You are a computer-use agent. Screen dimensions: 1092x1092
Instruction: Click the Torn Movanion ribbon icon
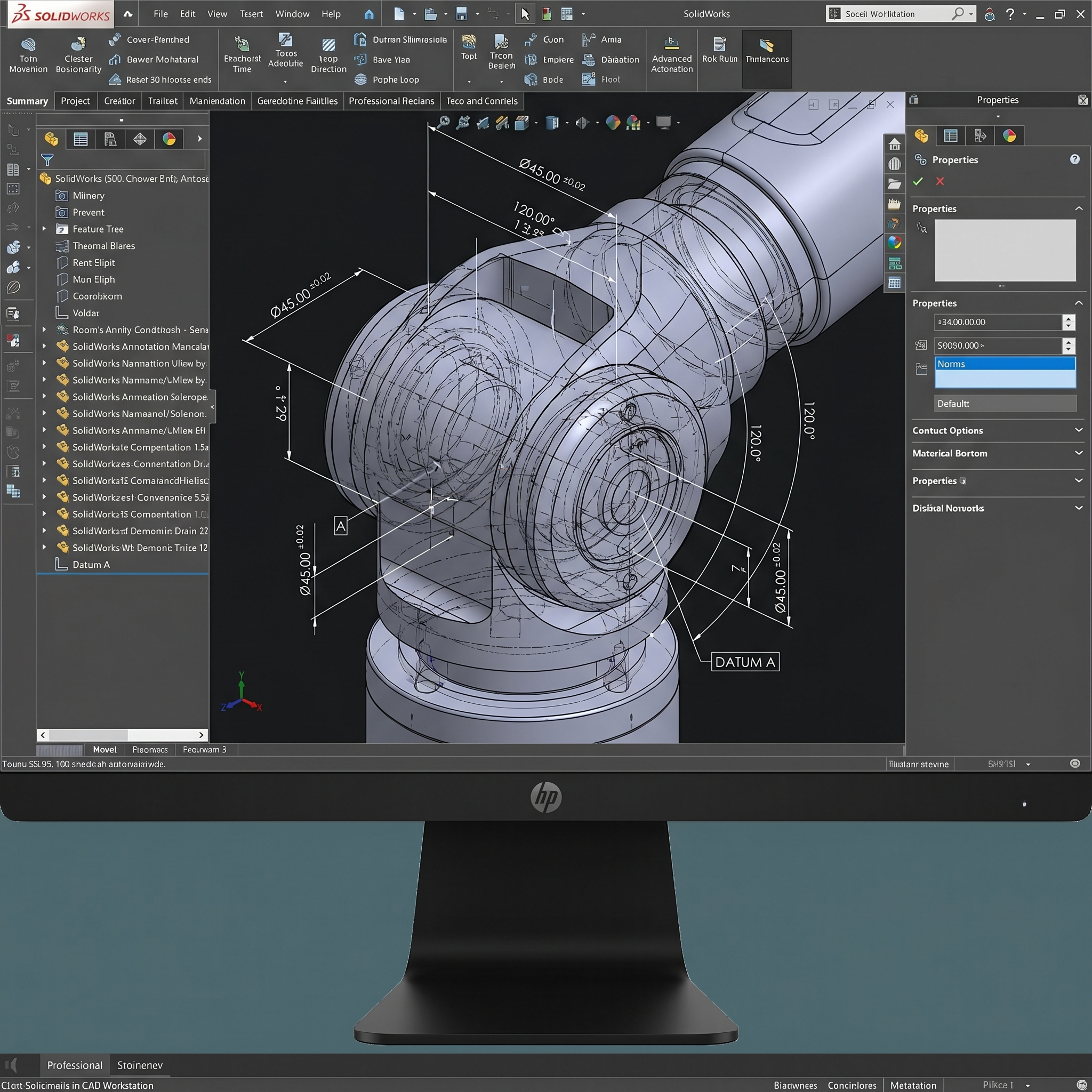(x=28, y=45)
